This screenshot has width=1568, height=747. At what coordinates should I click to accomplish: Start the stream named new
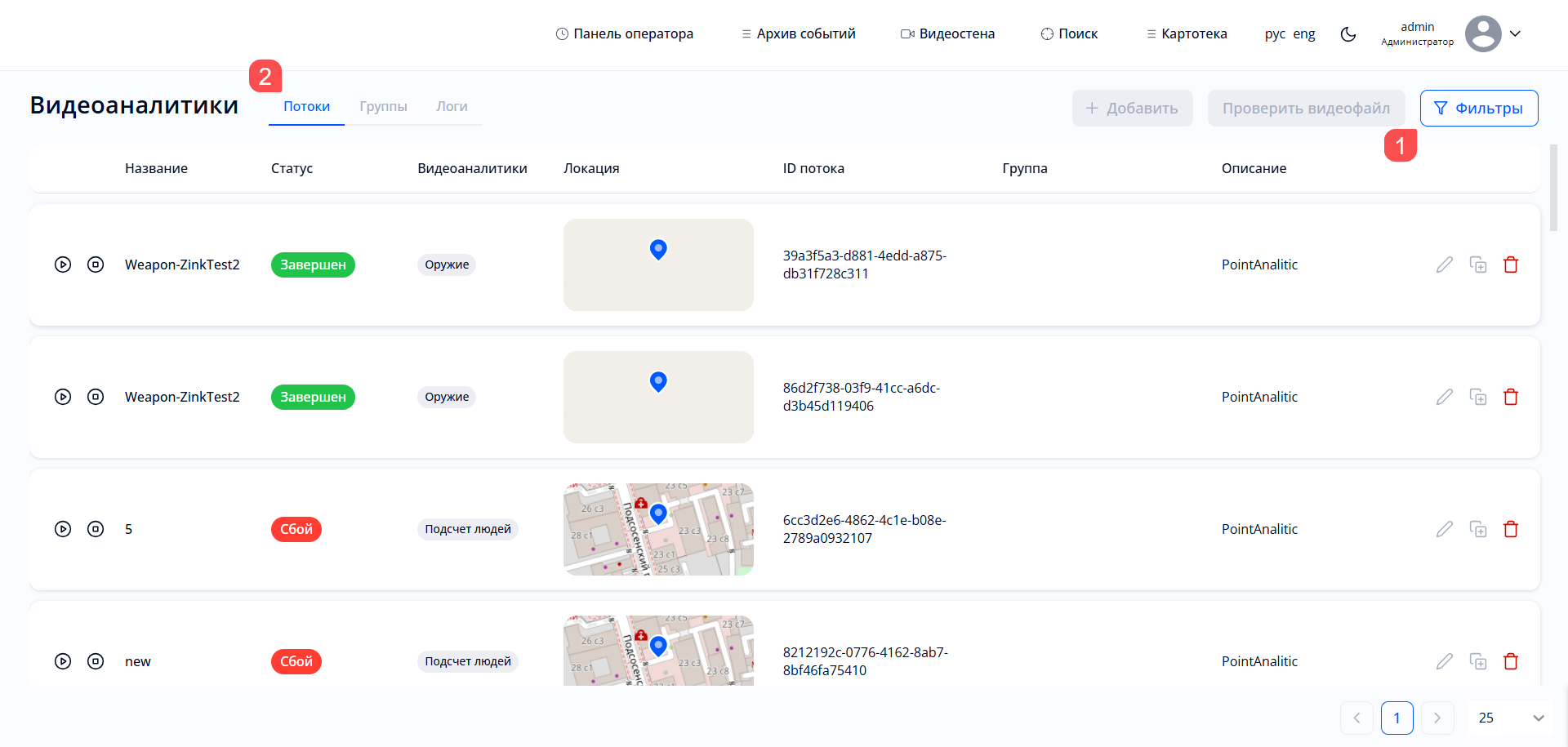click(x=63, y=661)
